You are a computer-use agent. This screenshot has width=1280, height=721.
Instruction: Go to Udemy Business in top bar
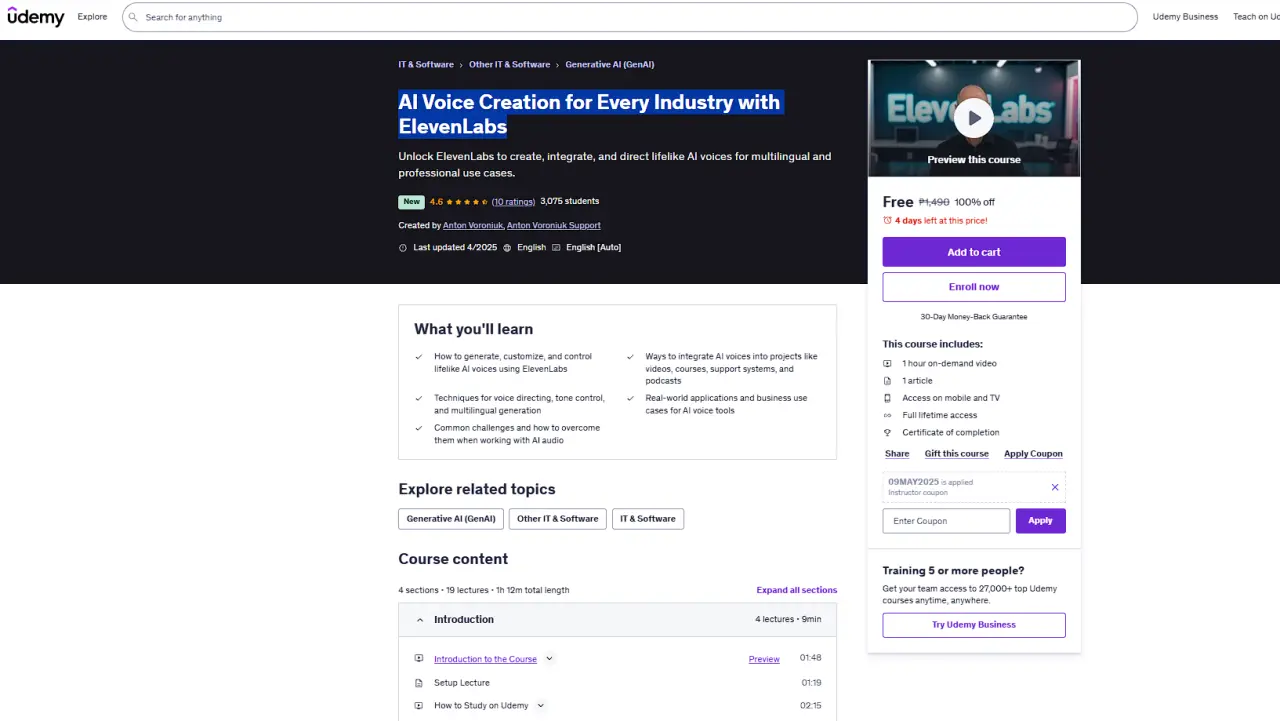[1185, 17]
